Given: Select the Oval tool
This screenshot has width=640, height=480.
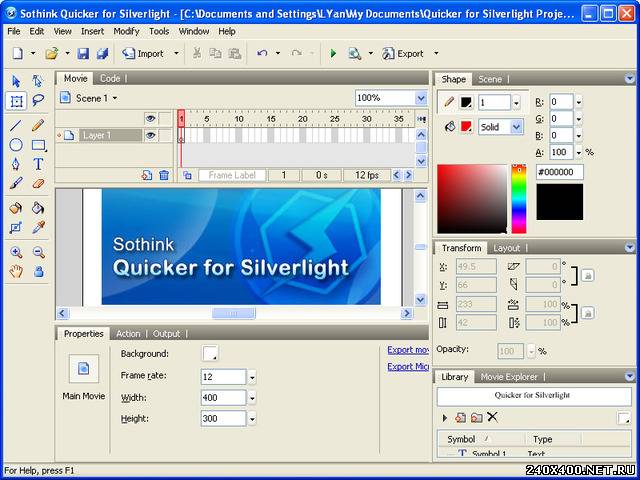Looking at the screenshot, I should [x=16, y=145].
